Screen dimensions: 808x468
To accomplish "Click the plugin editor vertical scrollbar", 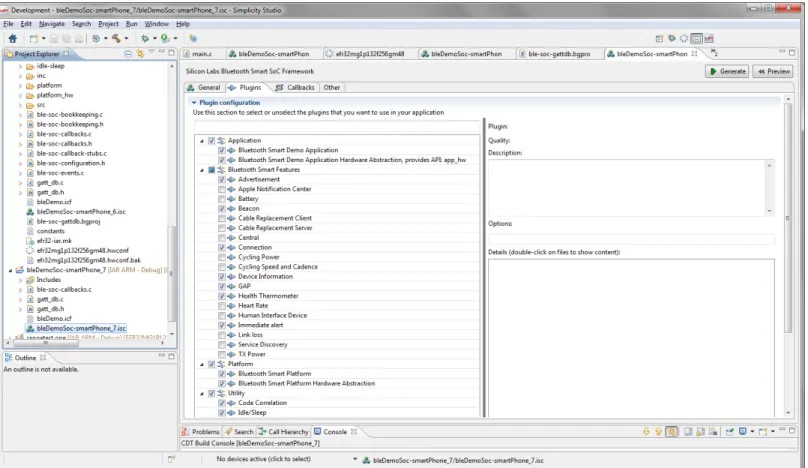I will pos(788,218).
